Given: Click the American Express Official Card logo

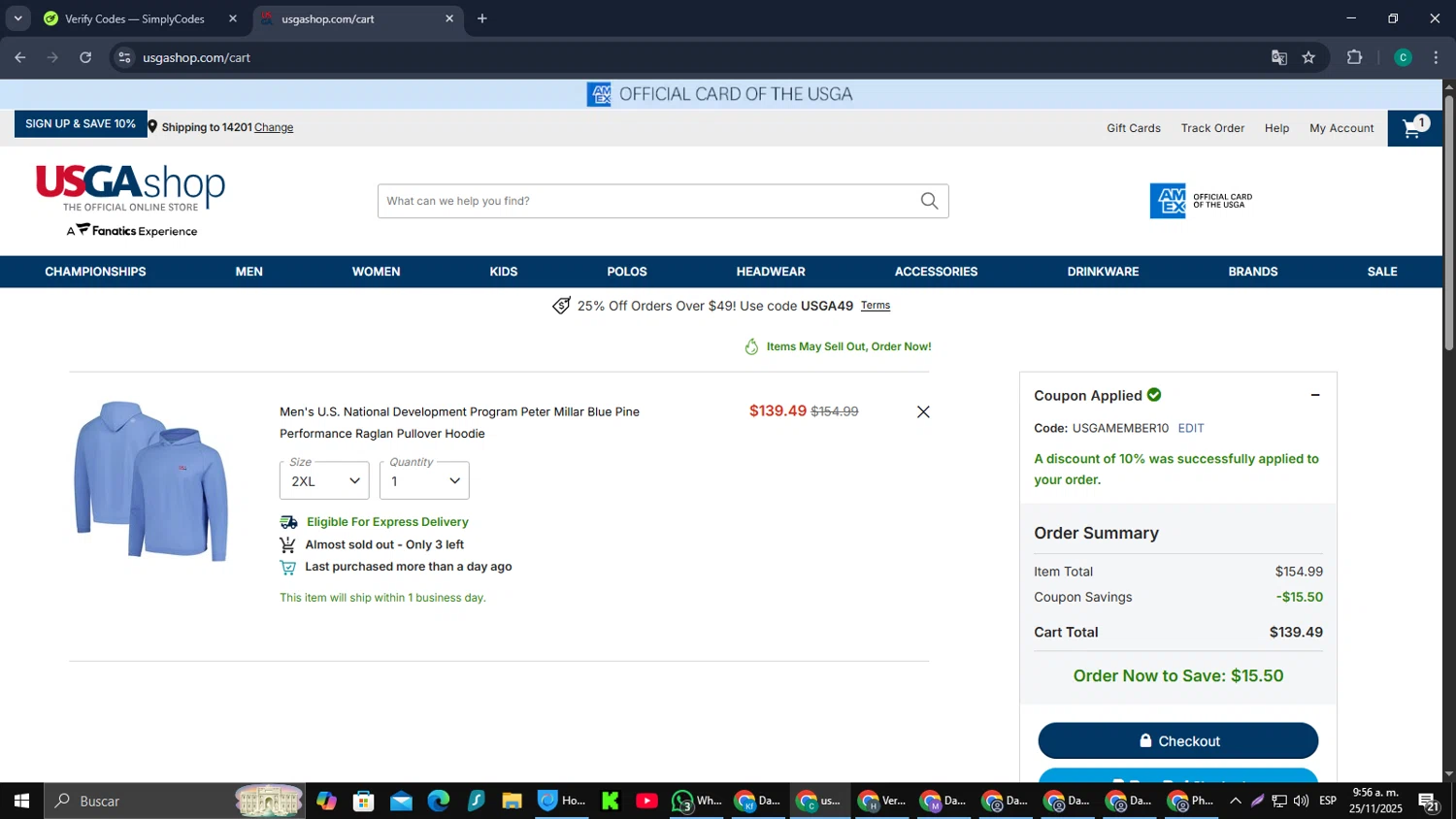Looking at the screenshot, I should [1201, 201].
